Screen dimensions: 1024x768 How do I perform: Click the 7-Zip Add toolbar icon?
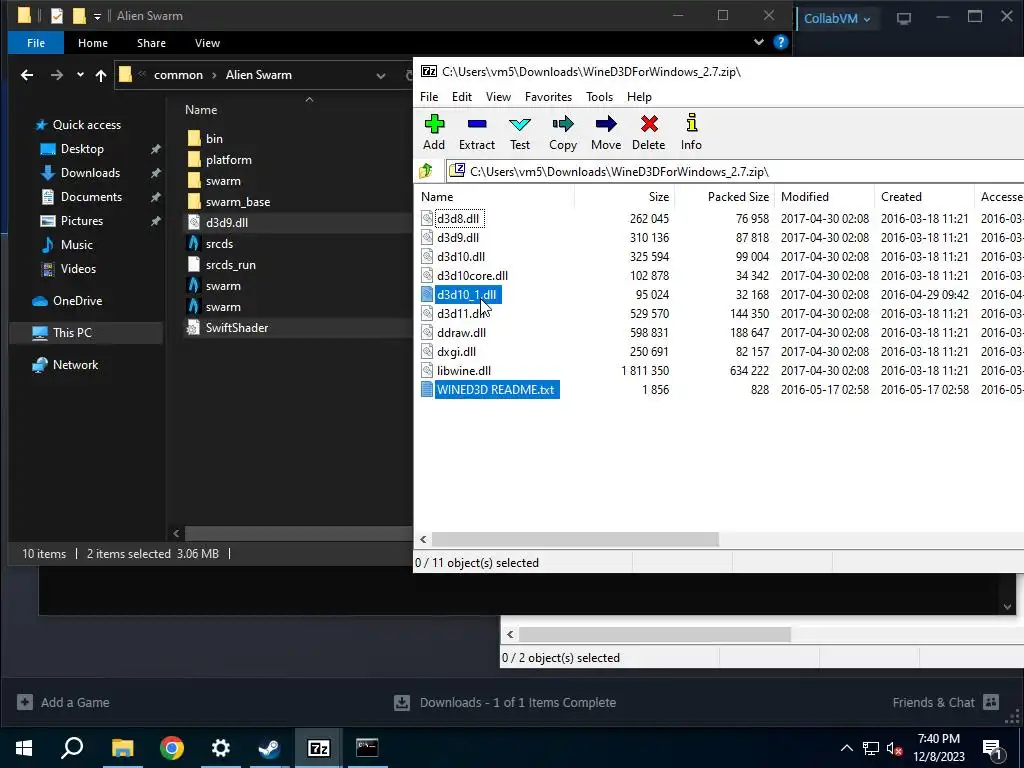434,124
